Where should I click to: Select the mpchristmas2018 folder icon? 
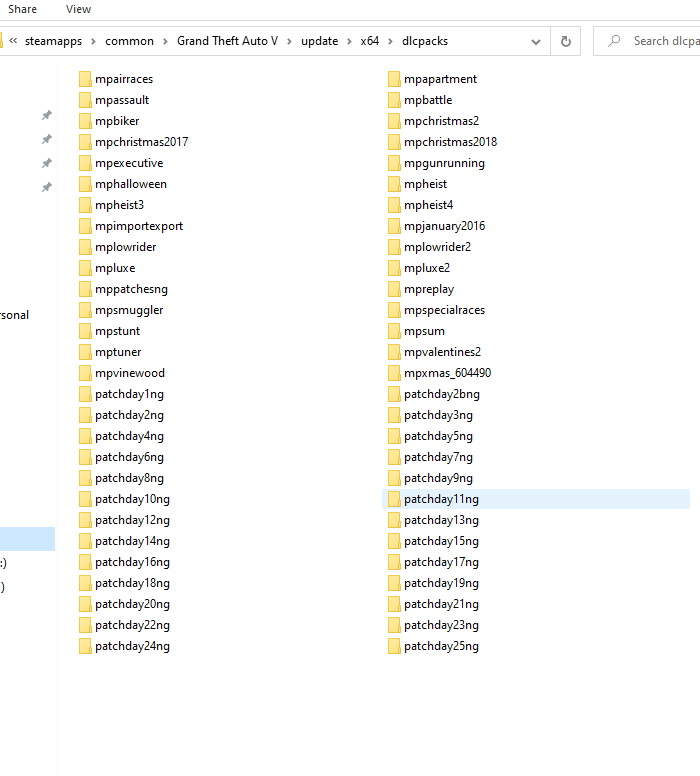click(x=394, y=142)
